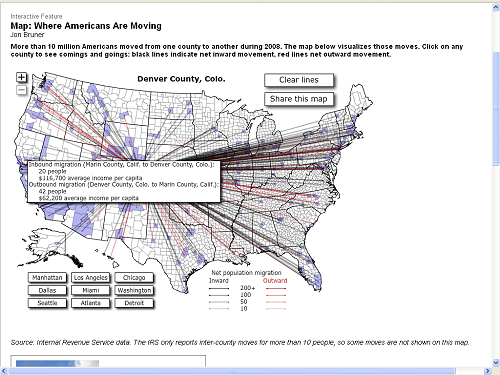Zoom in with the plus icon

(21, 77)
